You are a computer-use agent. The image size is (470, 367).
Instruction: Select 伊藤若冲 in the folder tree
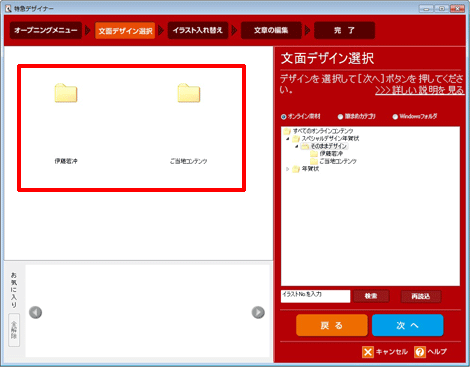point(331,154)
